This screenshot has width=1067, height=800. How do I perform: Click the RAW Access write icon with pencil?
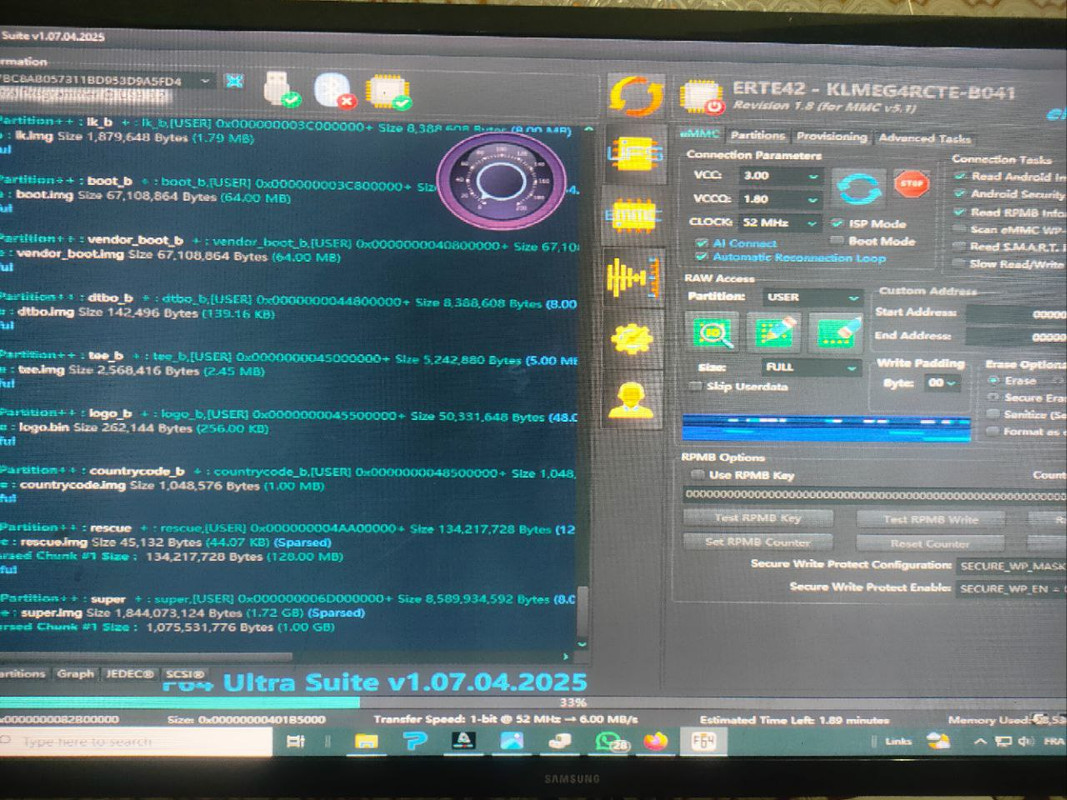774,333
